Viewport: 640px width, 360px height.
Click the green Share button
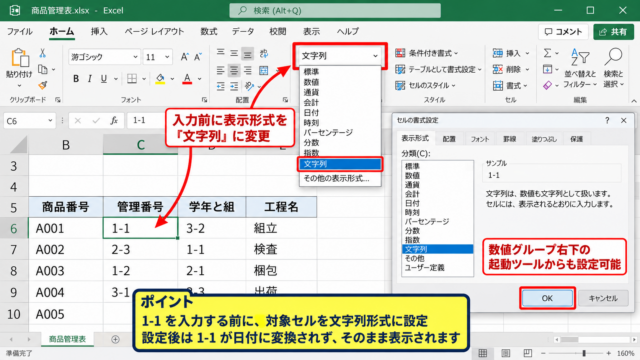pyautogui.click(x=613, y=31)
